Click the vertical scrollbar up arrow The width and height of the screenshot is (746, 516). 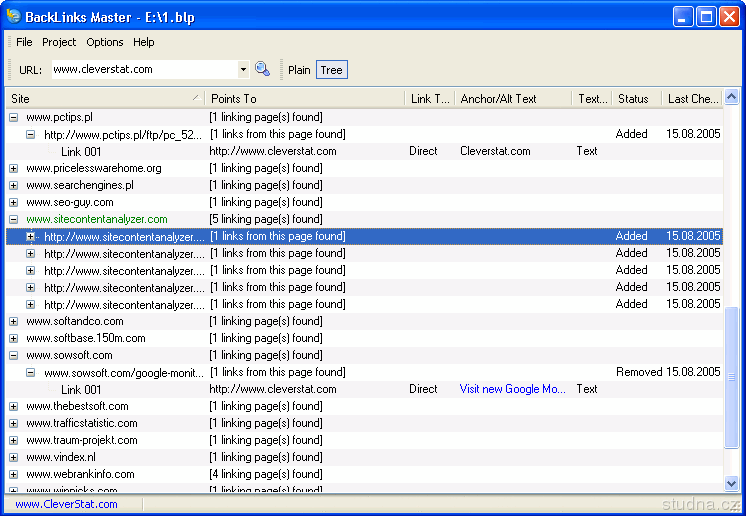click(x=732, y=98)
